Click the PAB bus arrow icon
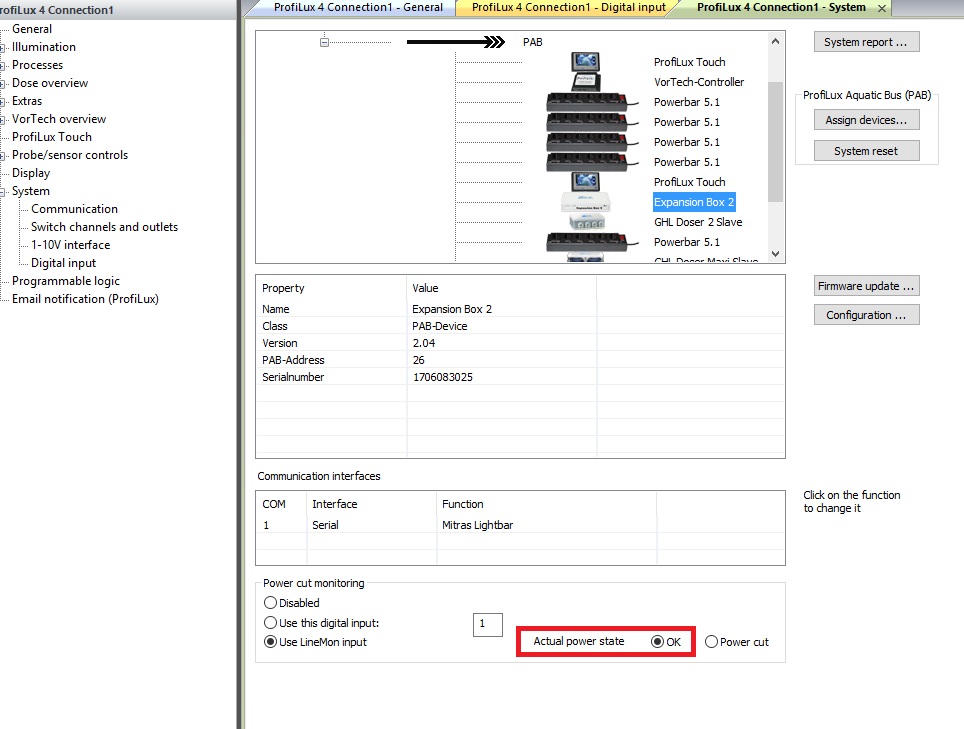This screenshot has height=729, width=964. click(456, 42)
